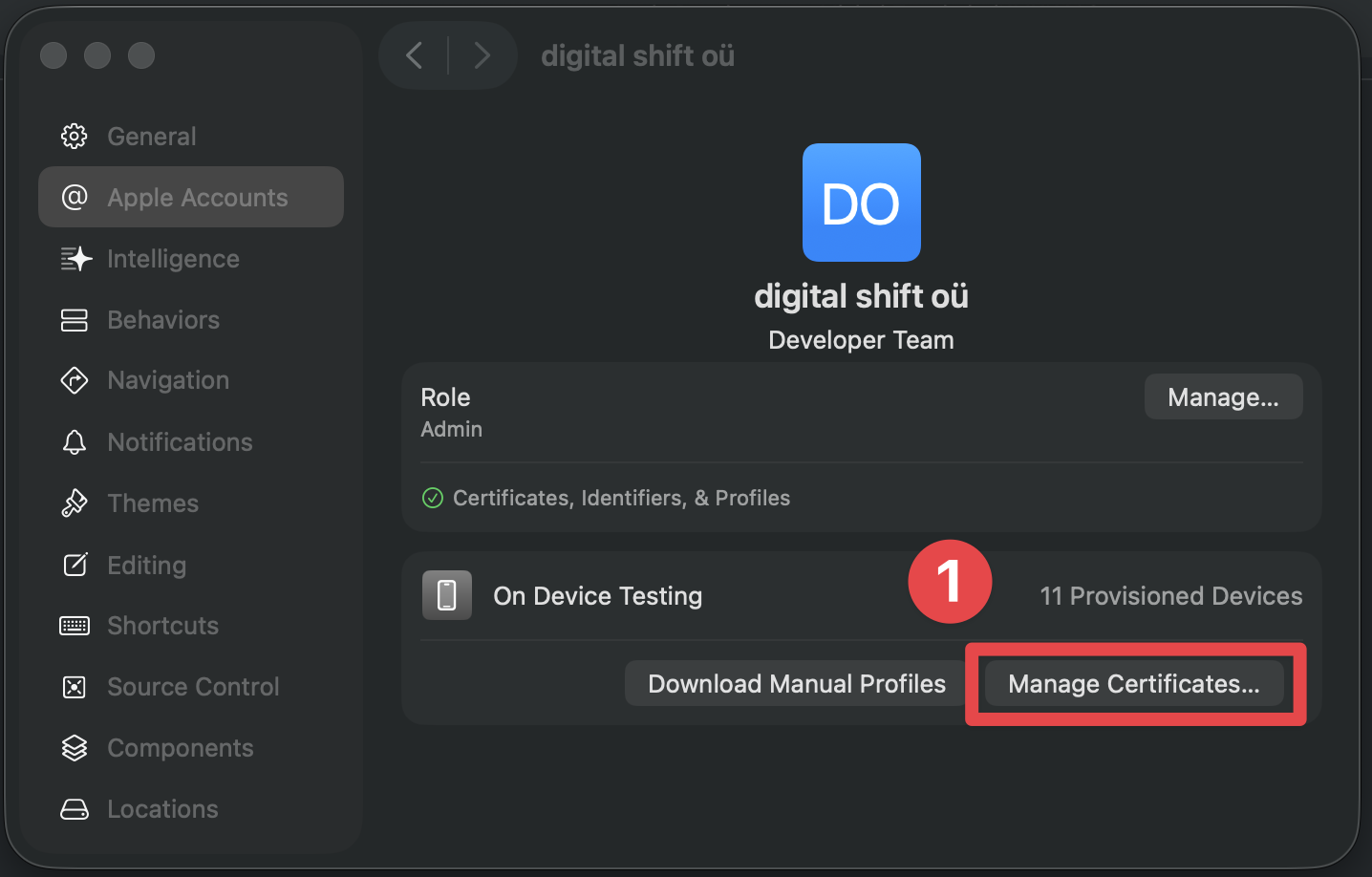The width and height of the screenshot is (1372, 877).
Task: Click the Components stack icon
Action: 74,747
